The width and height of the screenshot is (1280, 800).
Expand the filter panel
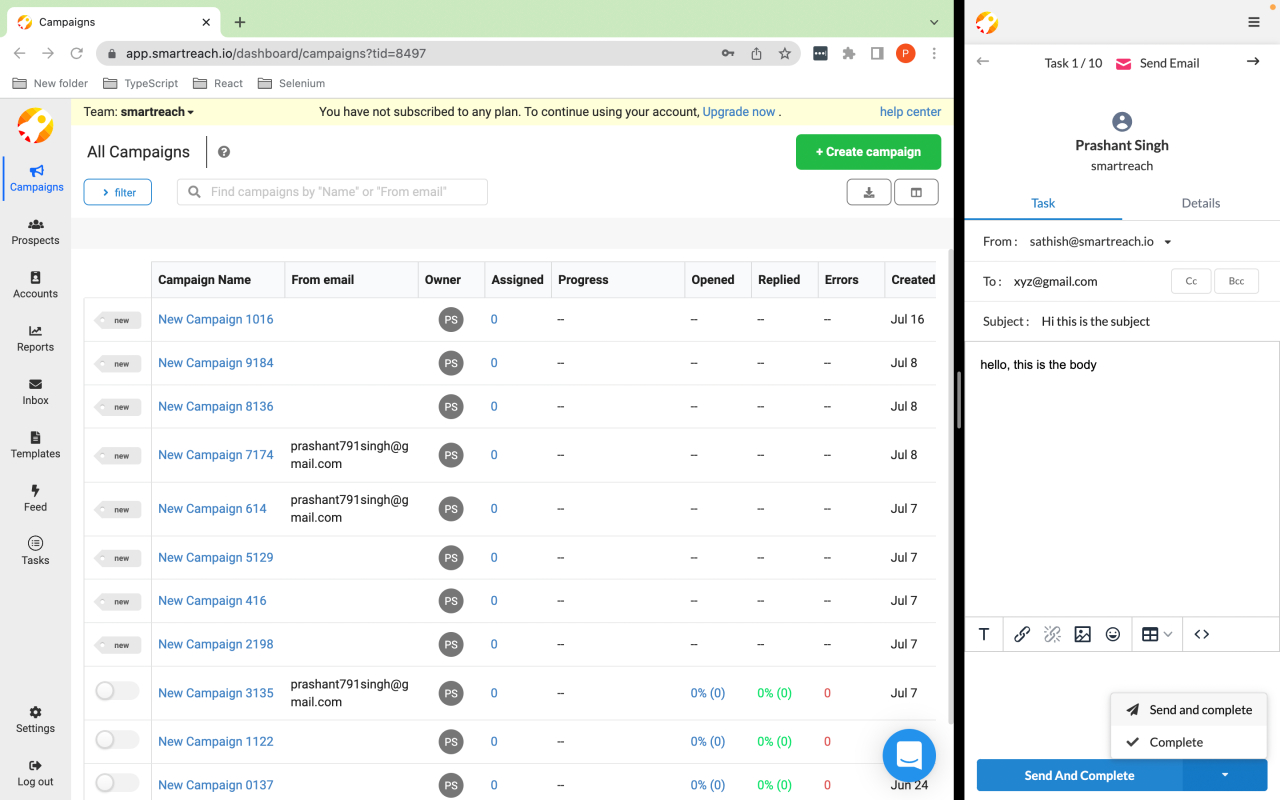[x=117, y=192]
